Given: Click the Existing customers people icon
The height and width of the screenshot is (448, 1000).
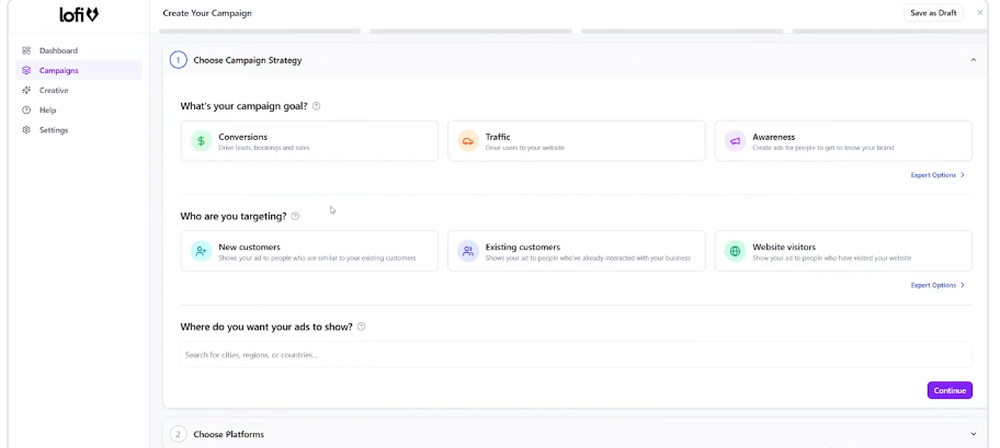Looking at the screenshot, I should (x=467, y=251).
